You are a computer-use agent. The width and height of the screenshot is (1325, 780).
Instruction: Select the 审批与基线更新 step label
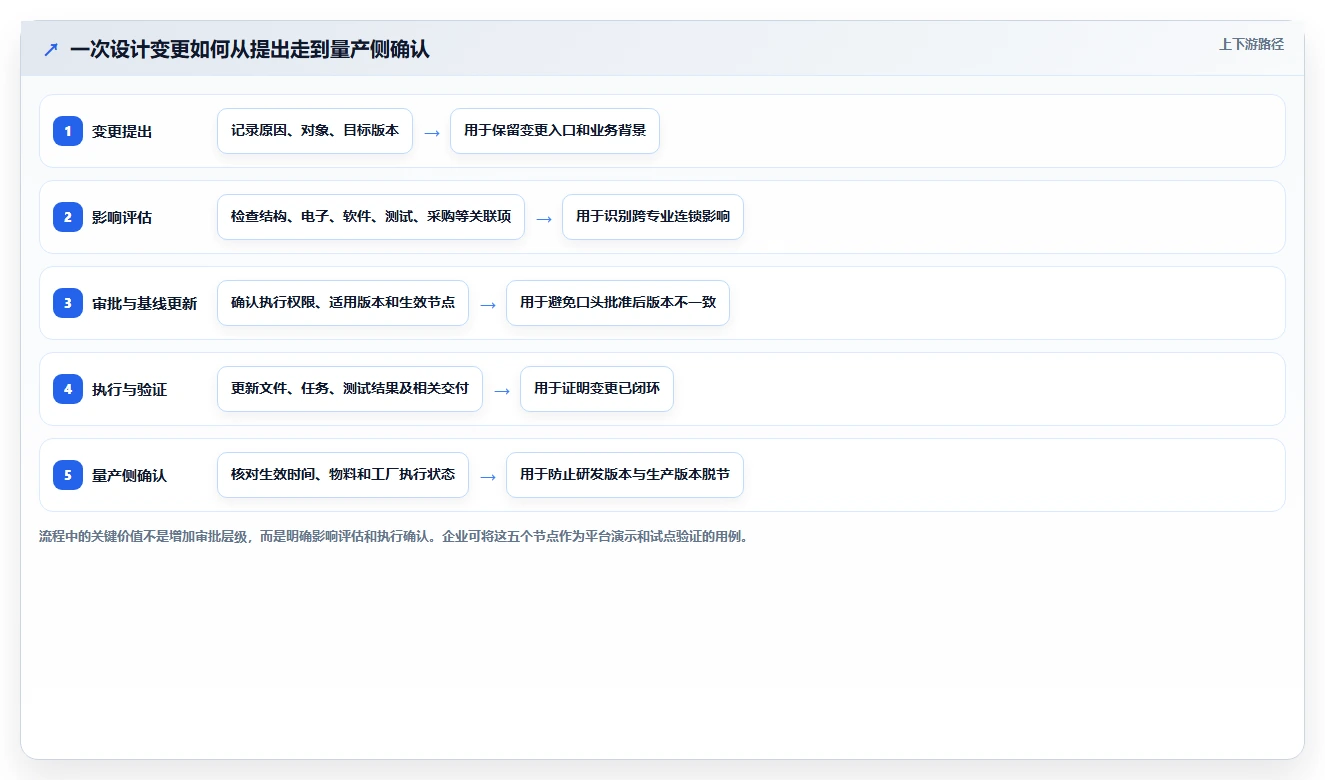click(145, 303)
